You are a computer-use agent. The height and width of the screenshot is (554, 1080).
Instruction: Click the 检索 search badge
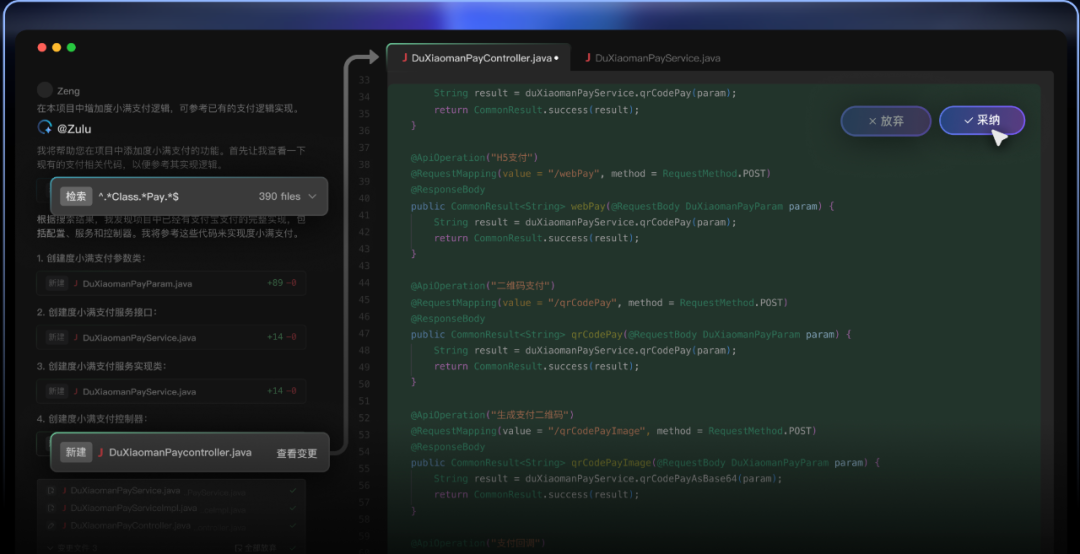(x=76, y=197)
